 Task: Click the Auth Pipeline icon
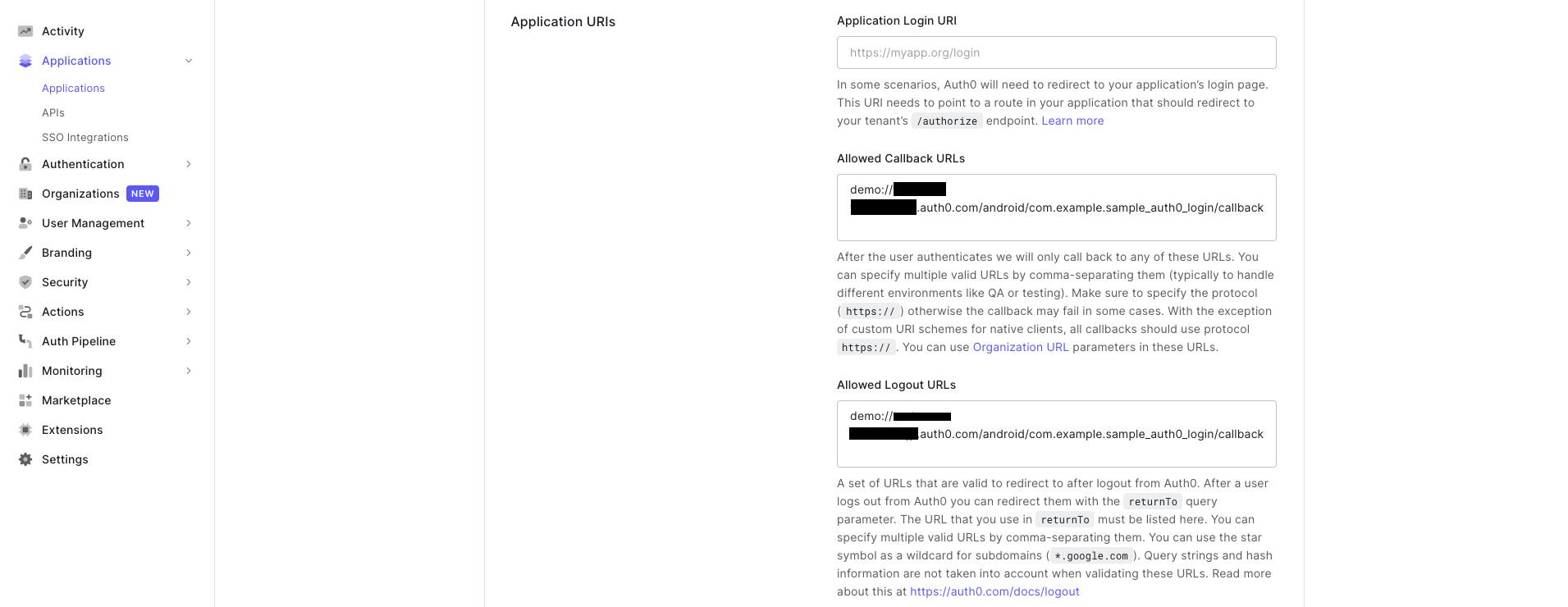click(25, 341)
